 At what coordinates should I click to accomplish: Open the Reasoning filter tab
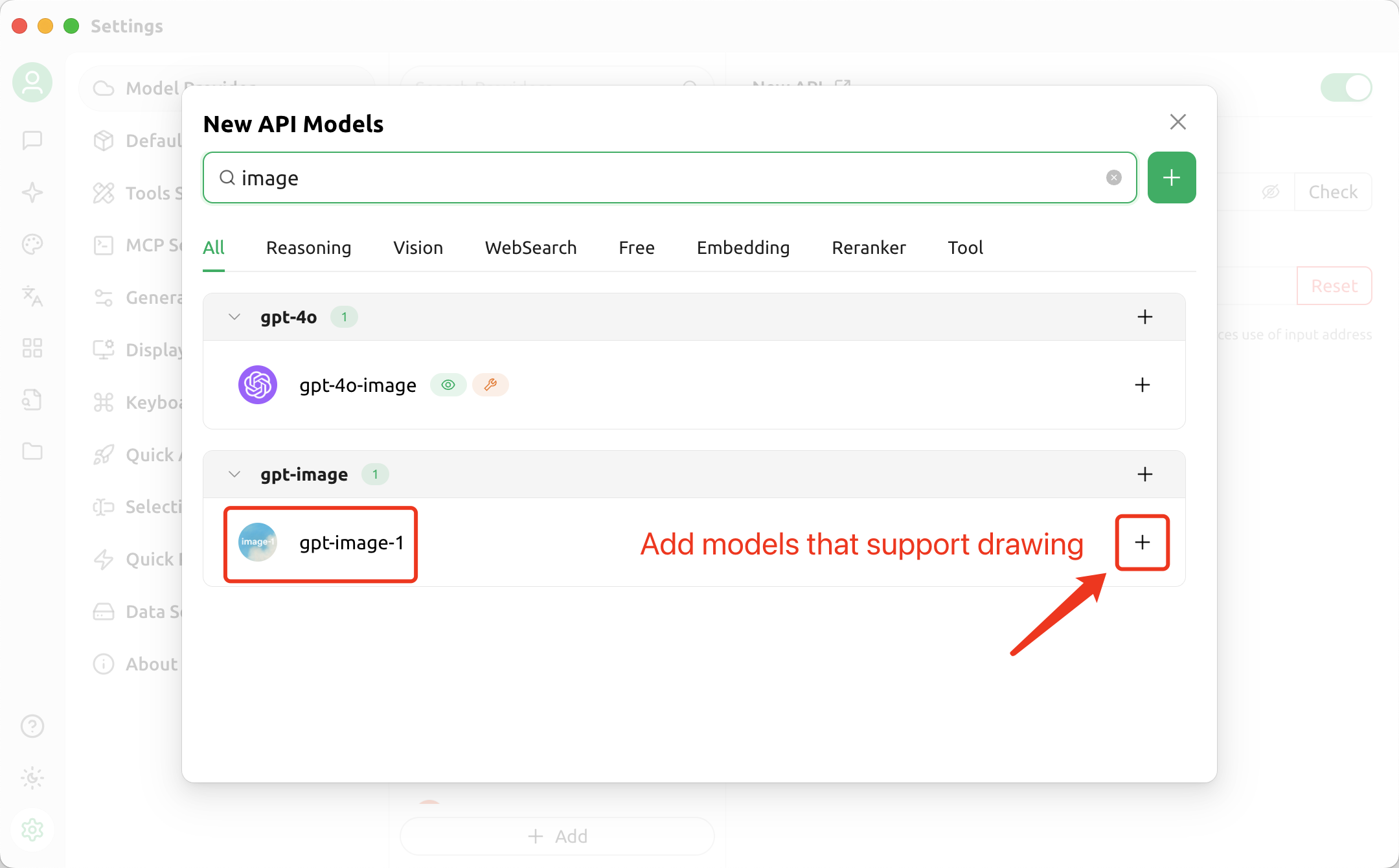tap(308, 247)
